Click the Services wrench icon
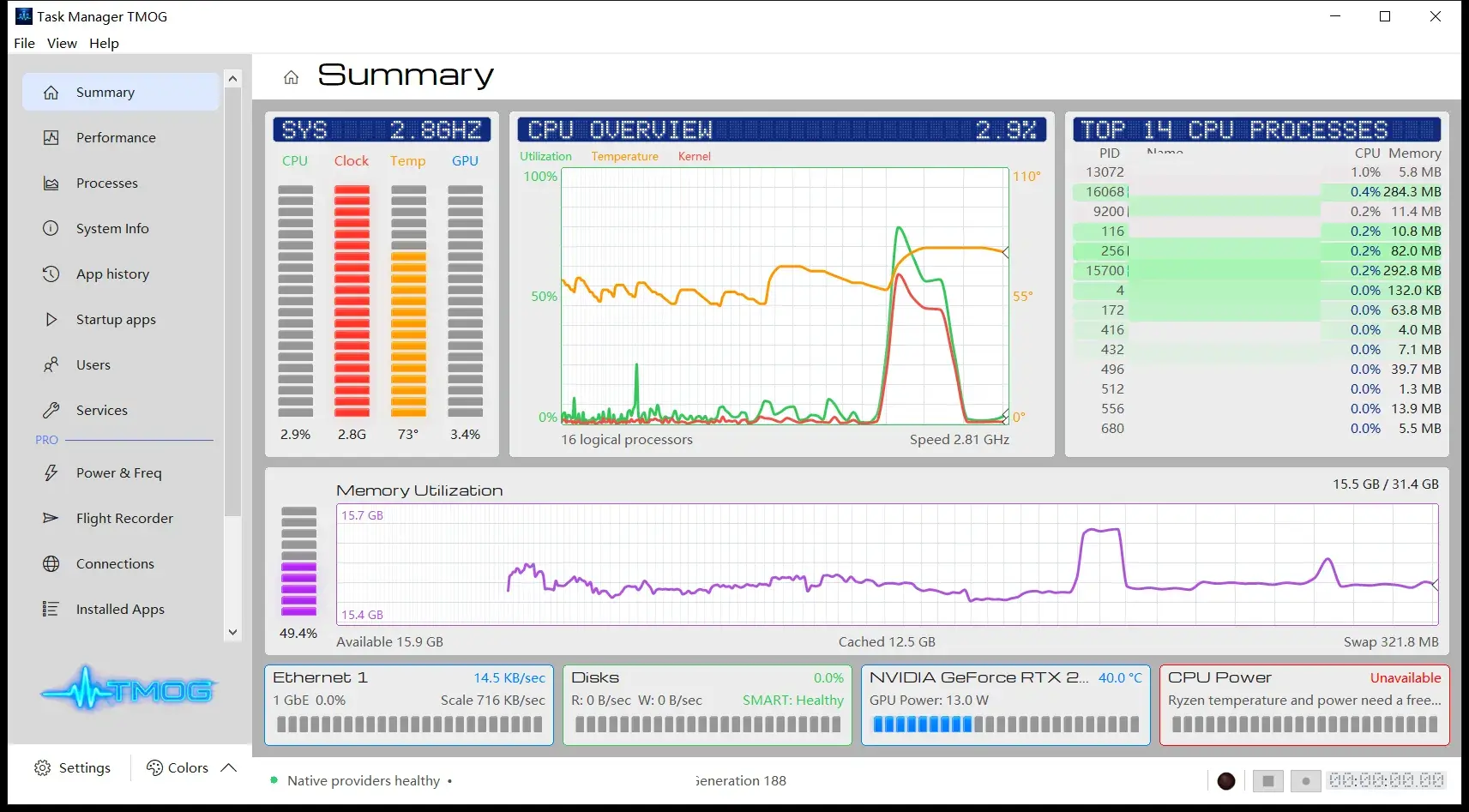 (x=51, y=410)
